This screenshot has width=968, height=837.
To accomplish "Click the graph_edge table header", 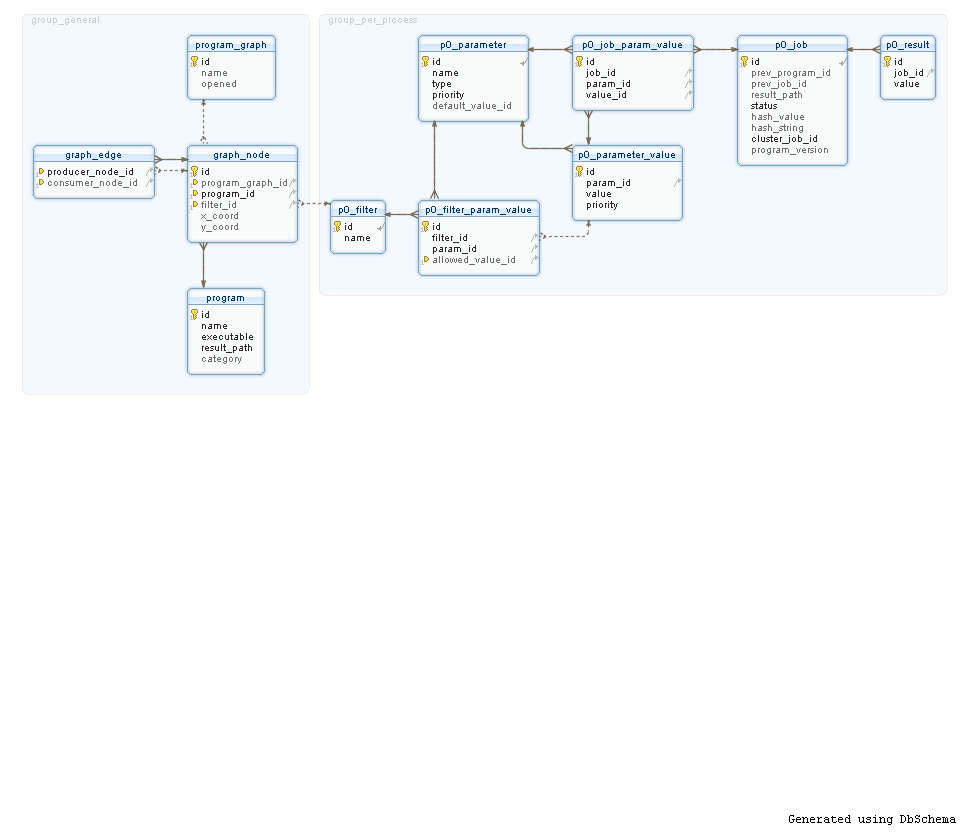I will pos(93,155).
